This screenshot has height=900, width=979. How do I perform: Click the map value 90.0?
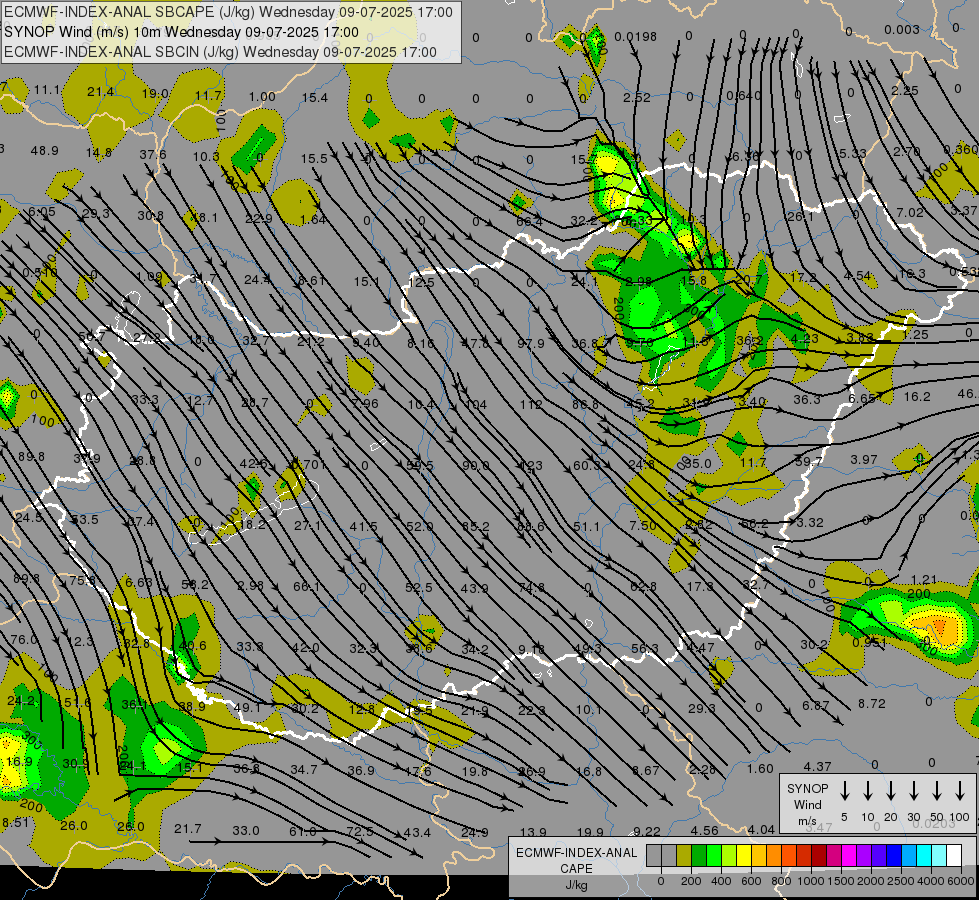pos(476,465)
